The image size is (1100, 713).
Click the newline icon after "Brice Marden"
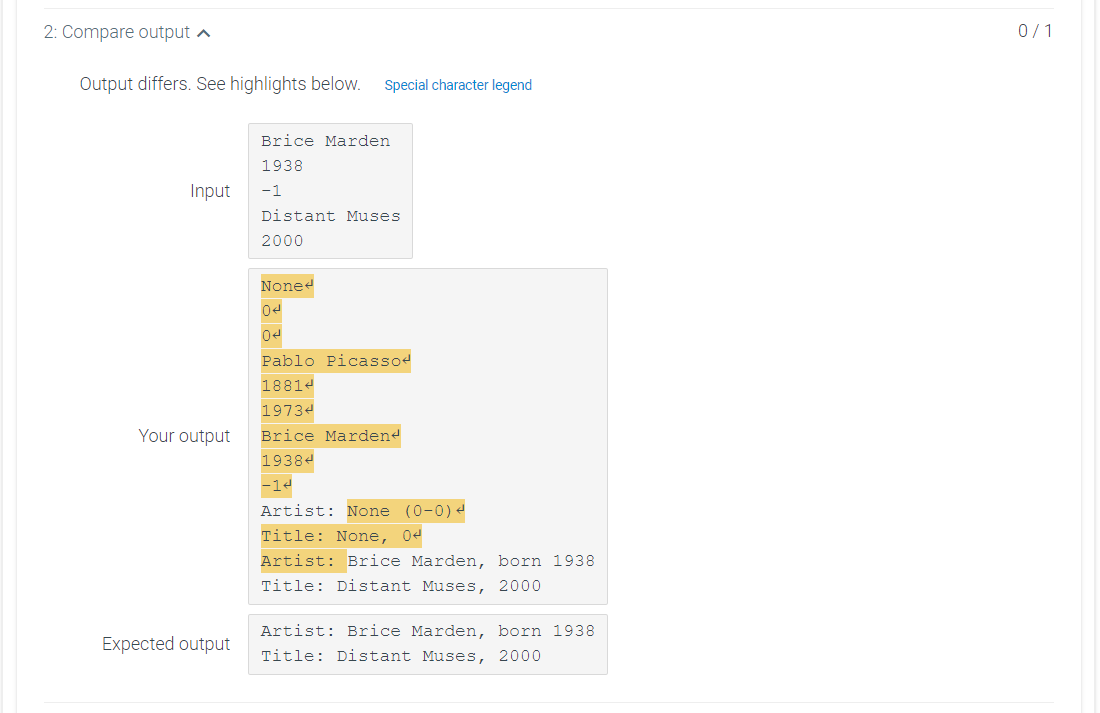395,435
